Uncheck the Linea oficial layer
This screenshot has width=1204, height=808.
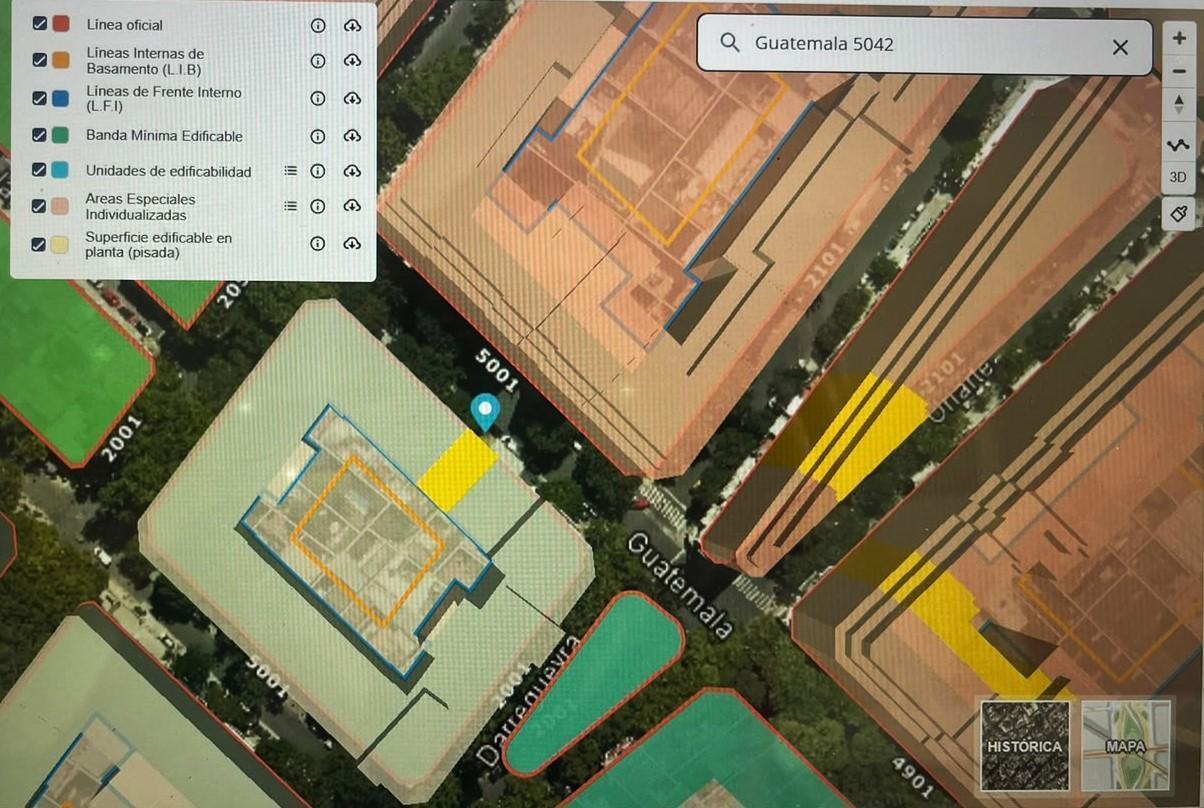click(40, 24)
